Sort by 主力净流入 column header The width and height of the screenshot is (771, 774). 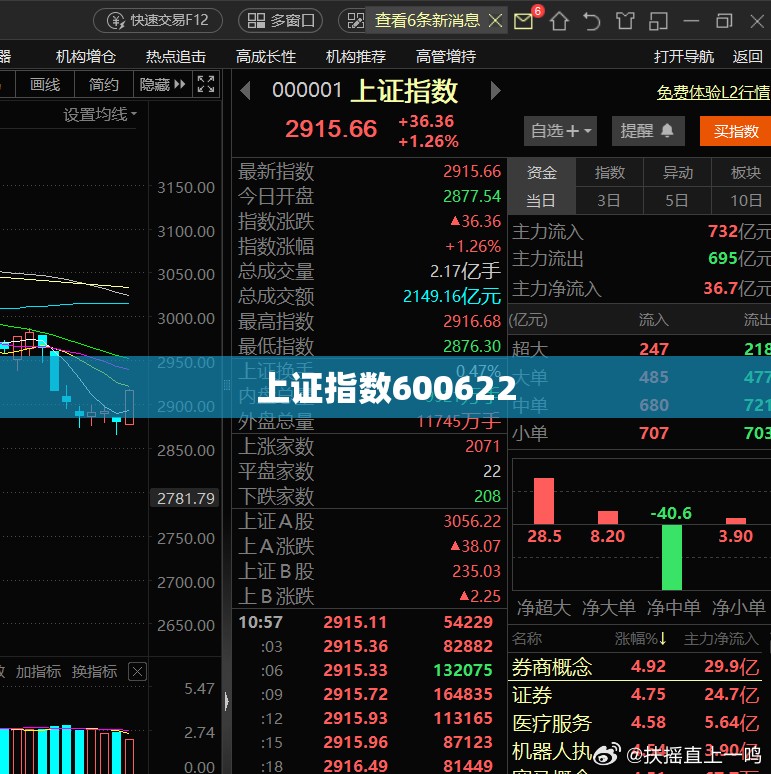click(x=721, y=639)
